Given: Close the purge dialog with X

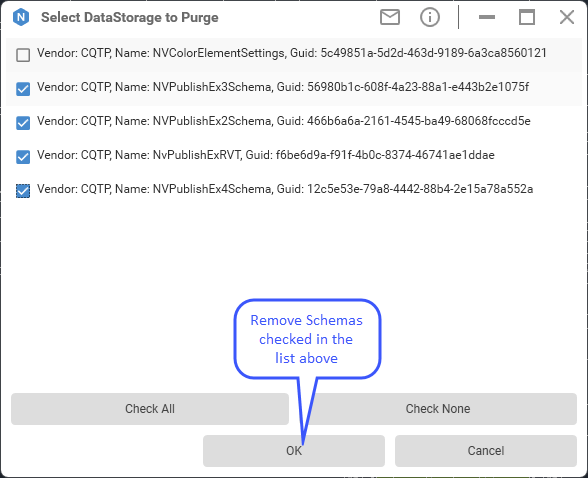Looking at the screenshot, I should 567,17.
